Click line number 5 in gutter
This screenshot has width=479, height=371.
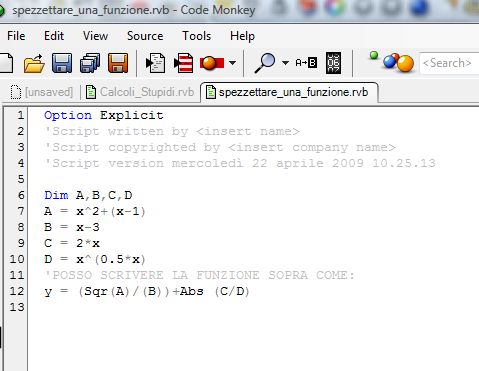[21, 179]
